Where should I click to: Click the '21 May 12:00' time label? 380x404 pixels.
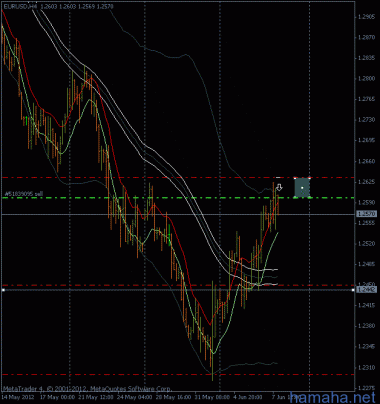[96, 397]
